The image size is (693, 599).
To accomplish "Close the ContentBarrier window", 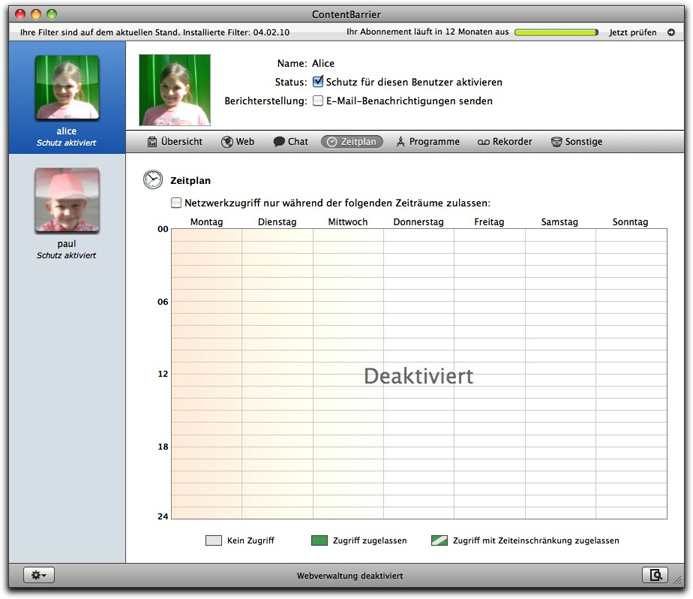I will click(x=20, y=14).
